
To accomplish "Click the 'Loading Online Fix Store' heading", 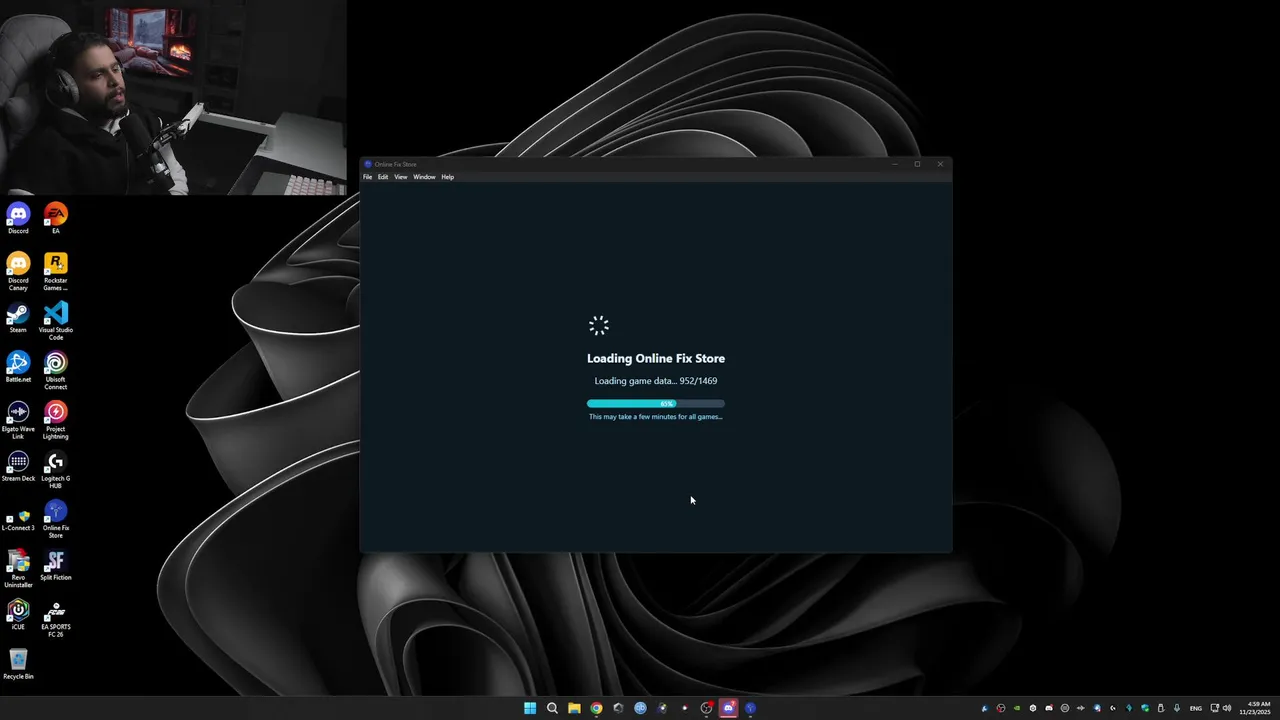I will pos(656,358).
